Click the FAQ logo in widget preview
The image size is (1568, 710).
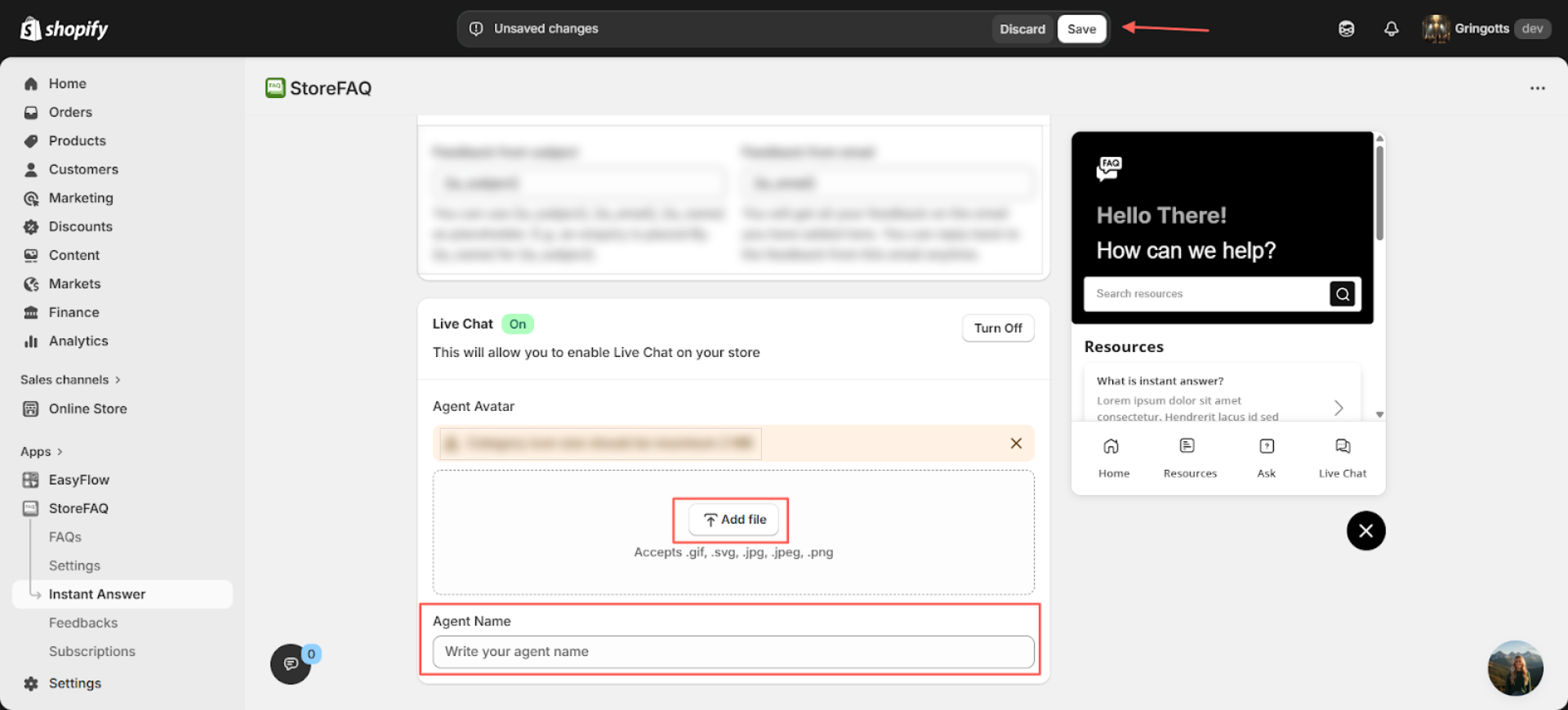[x=1109, y=168]
